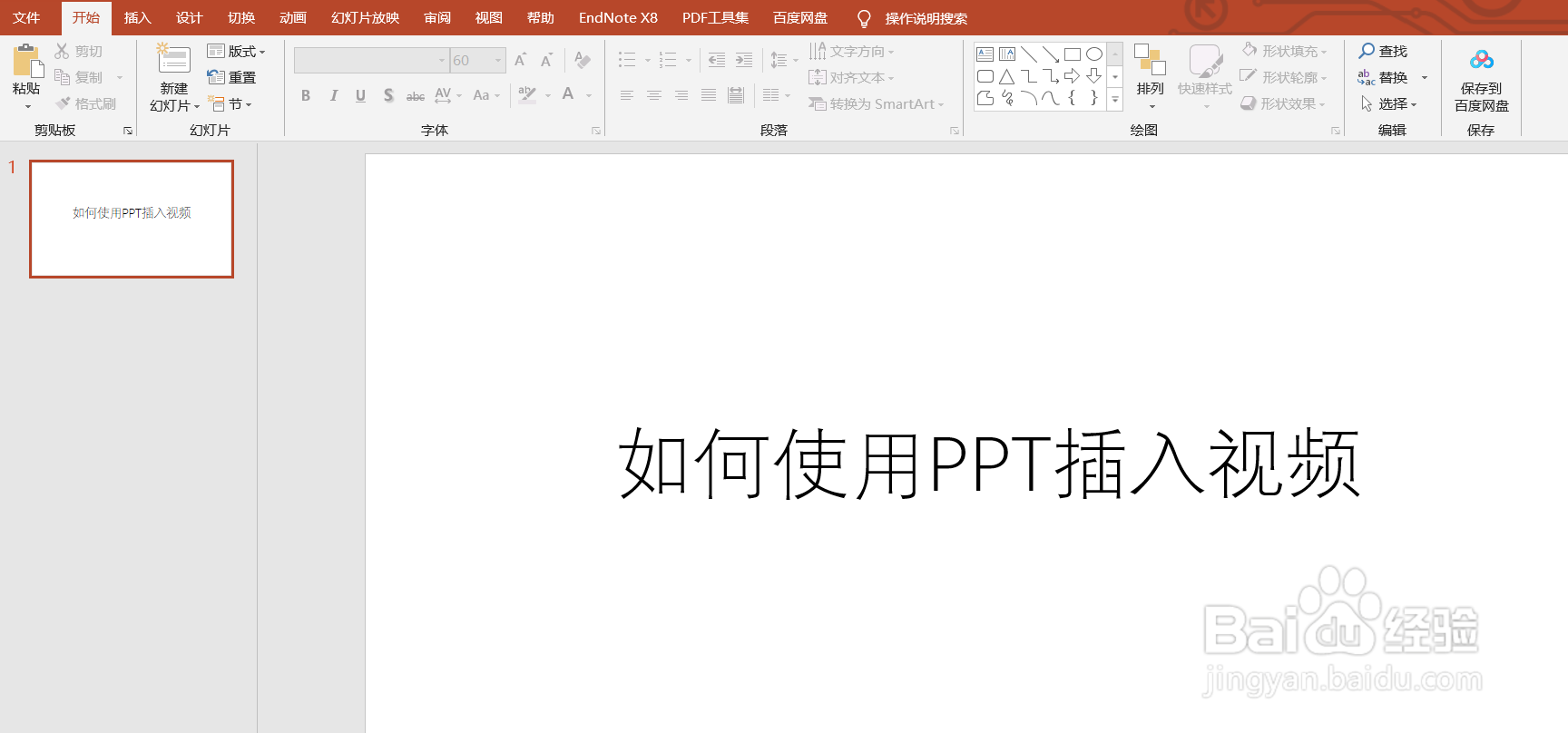
Task: Click the New Slide (新建幻灯片) icon
Action: point(173,60)
